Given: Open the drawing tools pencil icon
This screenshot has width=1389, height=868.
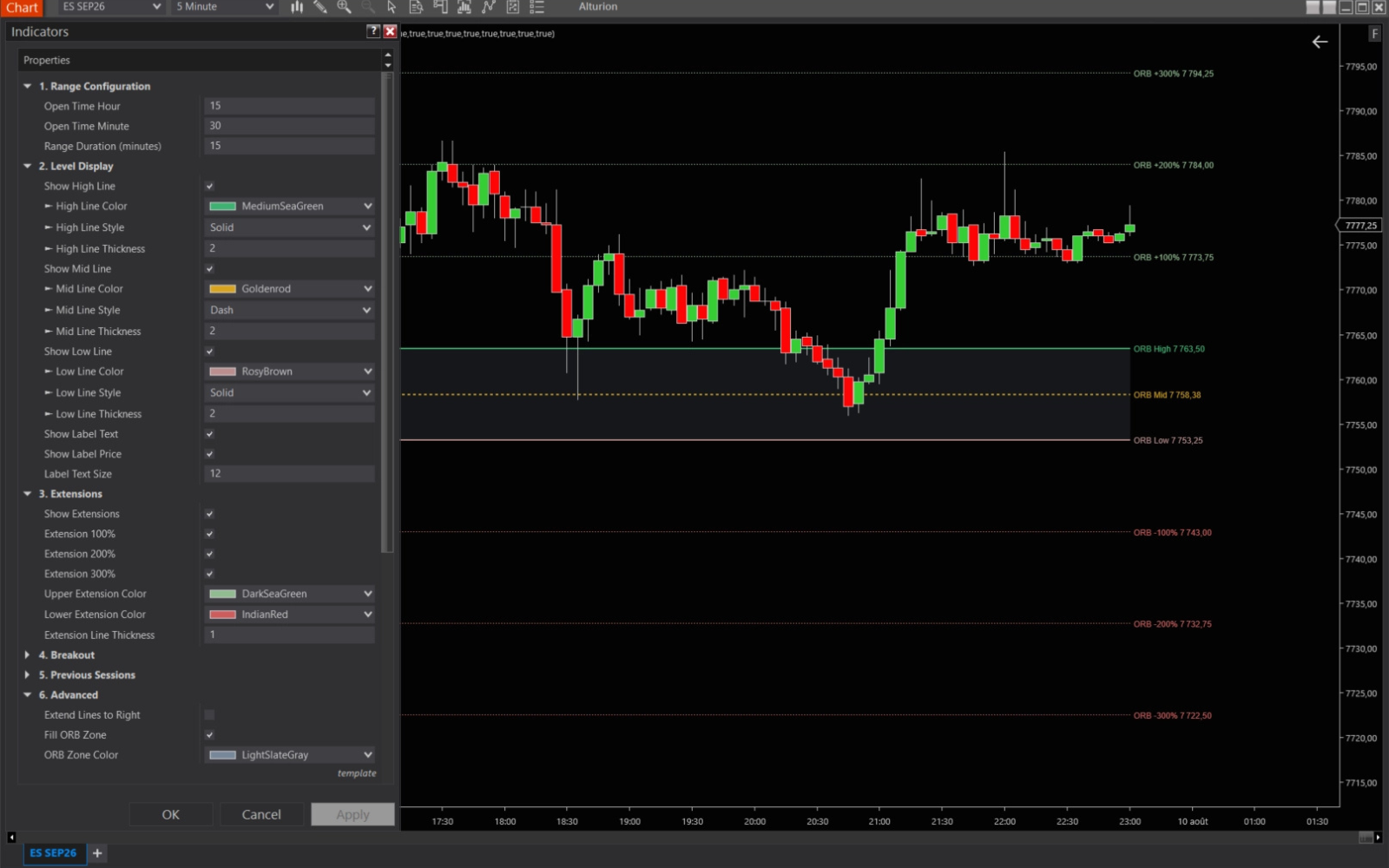Looking at the screenshot, I should pos(320,7).
